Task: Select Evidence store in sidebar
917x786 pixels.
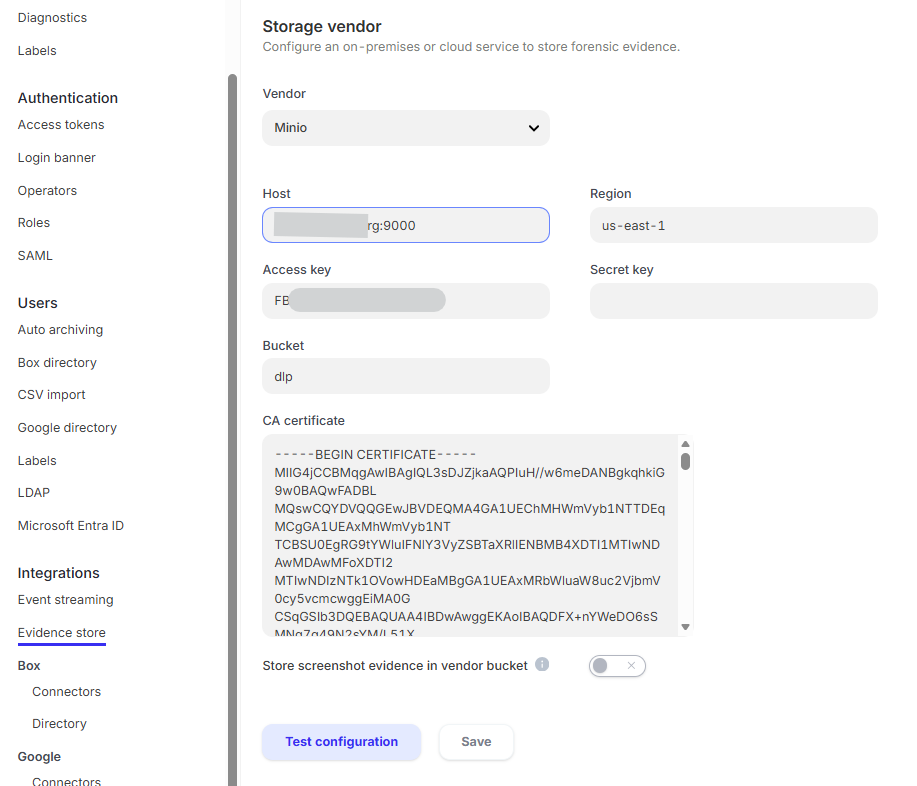Action: (x=61, y=633)
